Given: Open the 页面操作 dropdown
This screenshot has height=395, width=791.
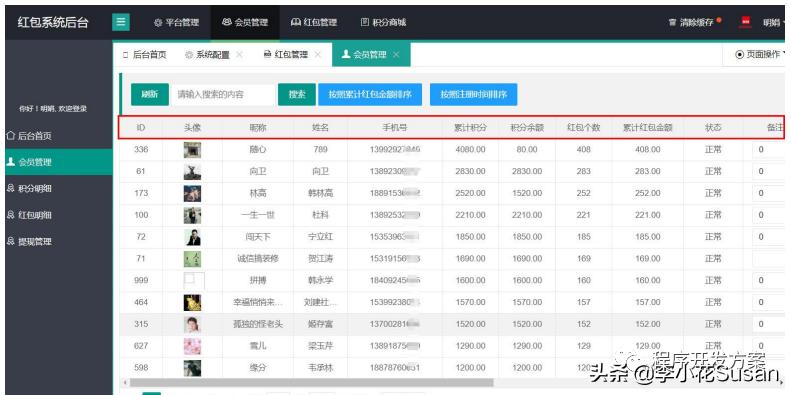Looking at the screenshot, I should pos(760,55).
